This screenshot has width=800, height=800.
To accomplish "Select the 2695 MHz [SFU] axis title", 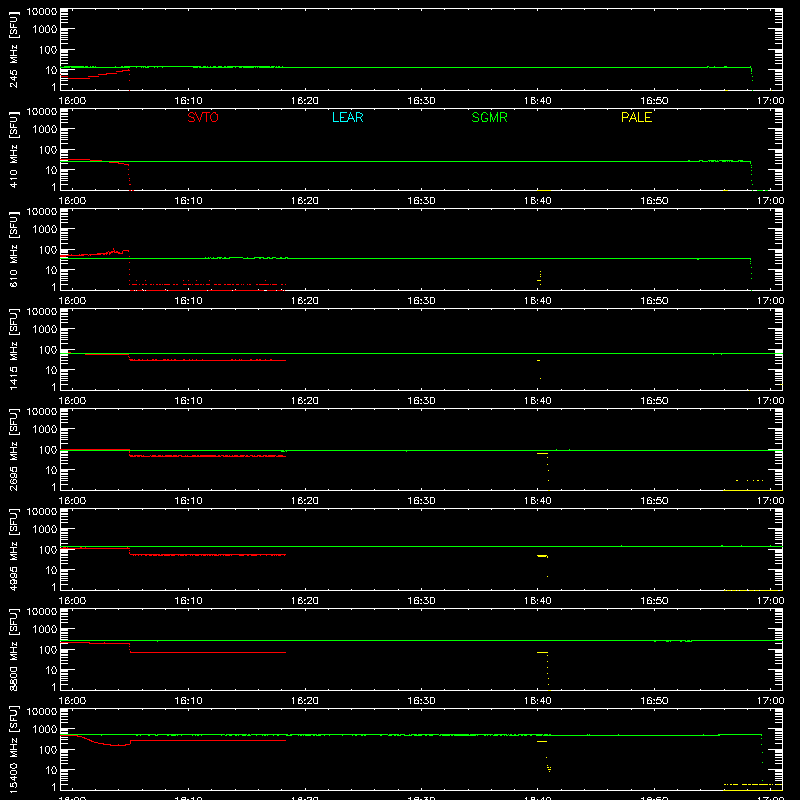I will point(14,449).
